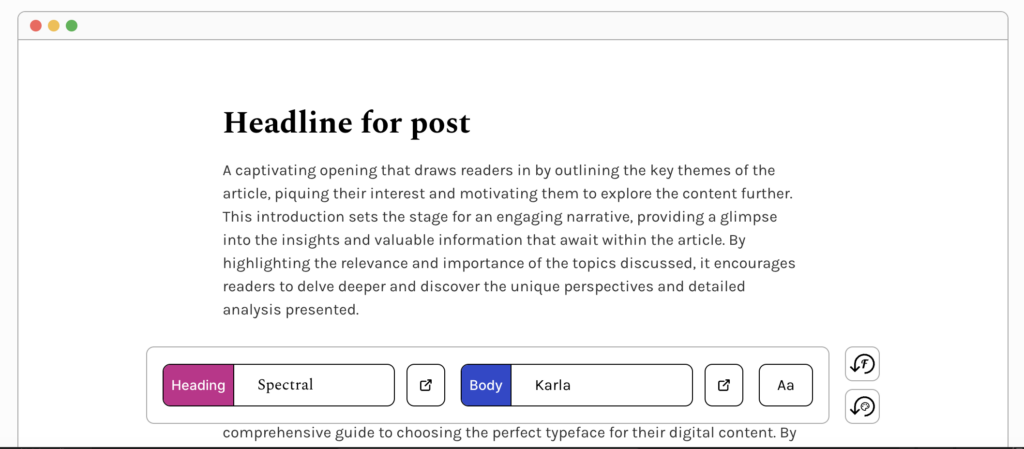Click the magenta Heading label

pyautogui.click(x=198, y=385)
